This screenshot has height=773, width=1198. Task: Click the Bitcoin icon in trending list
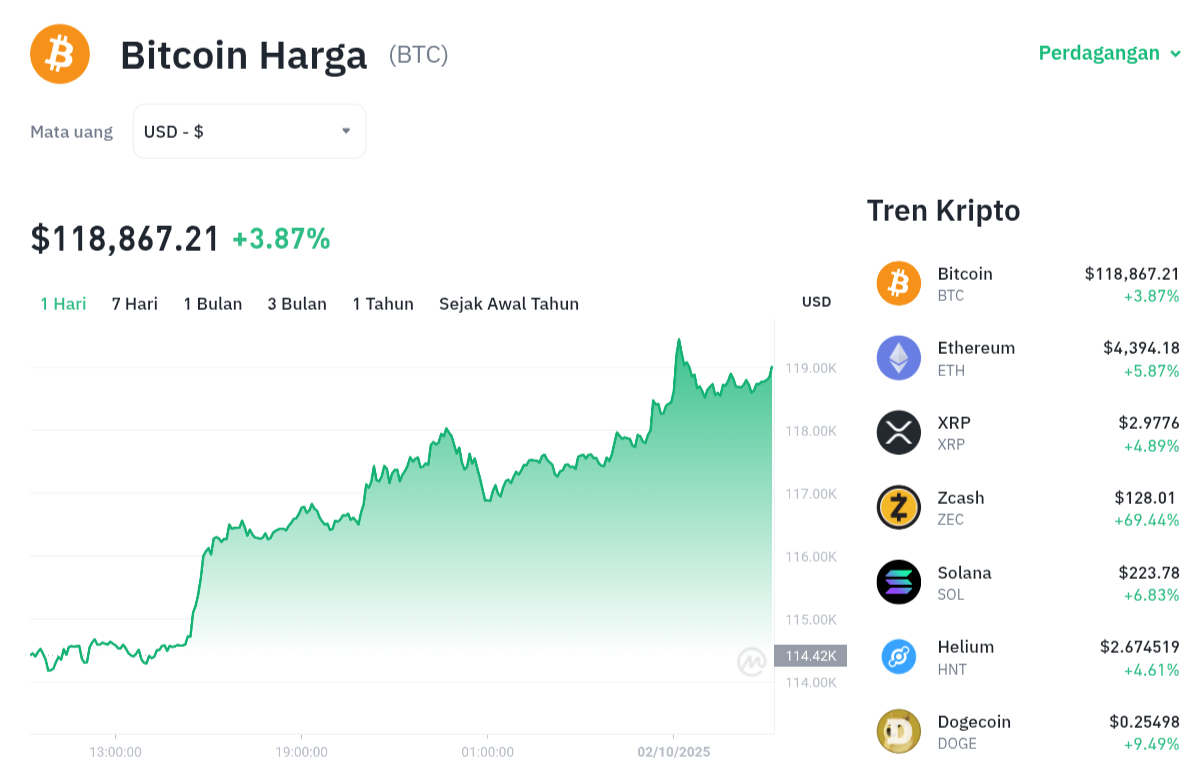(898, 283)
